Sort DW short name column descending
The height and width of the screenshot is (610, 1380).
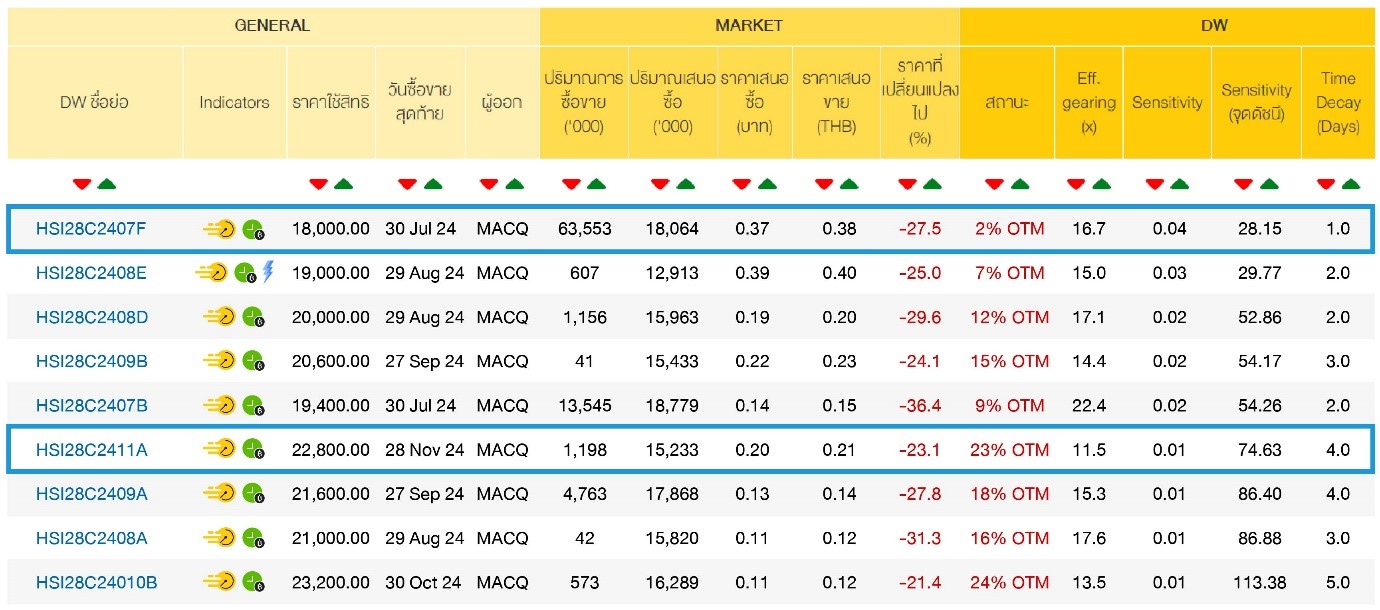(82, 184)
